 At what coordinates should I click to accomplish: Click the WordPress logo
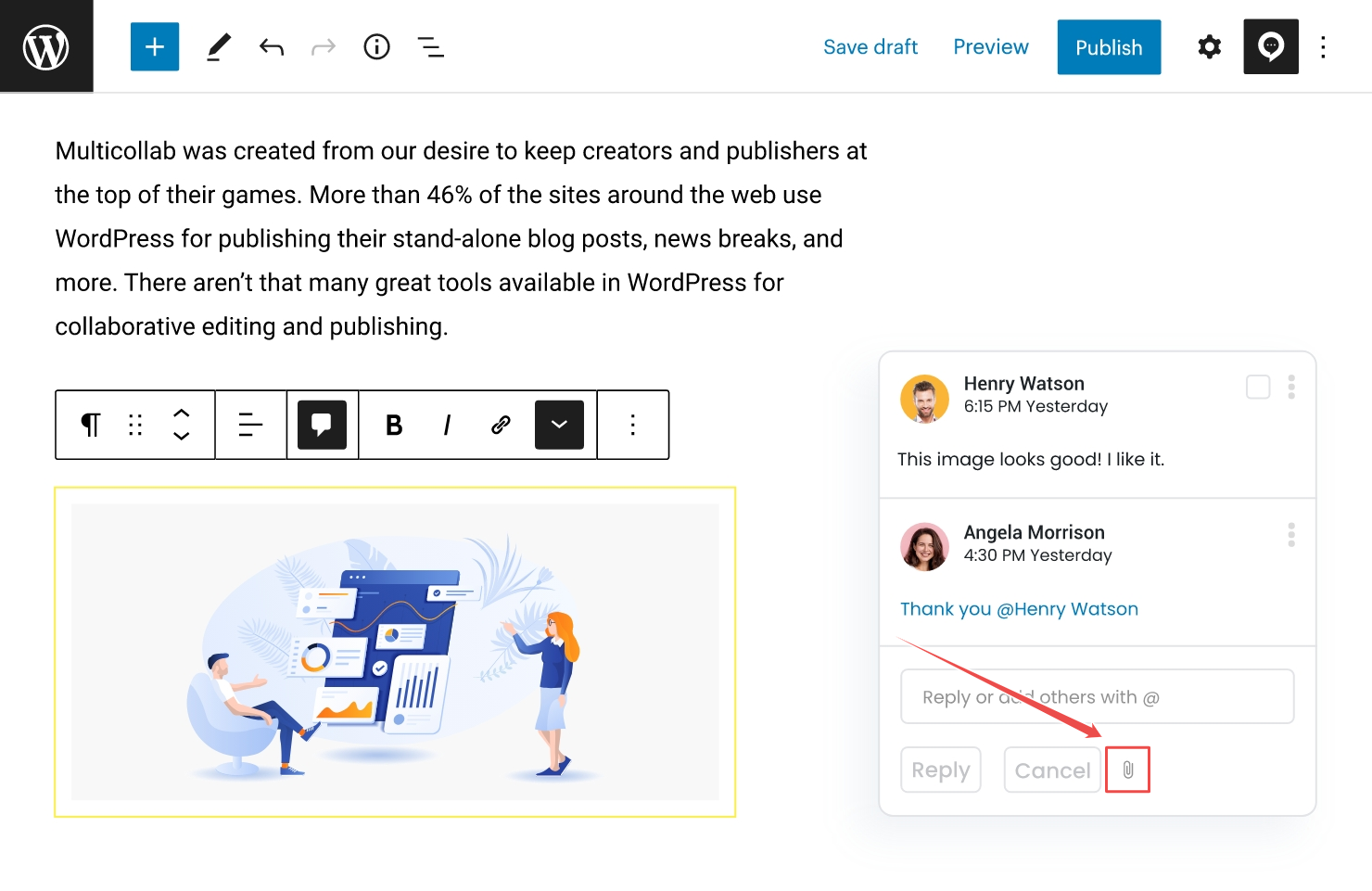click(x=46, y=46)
